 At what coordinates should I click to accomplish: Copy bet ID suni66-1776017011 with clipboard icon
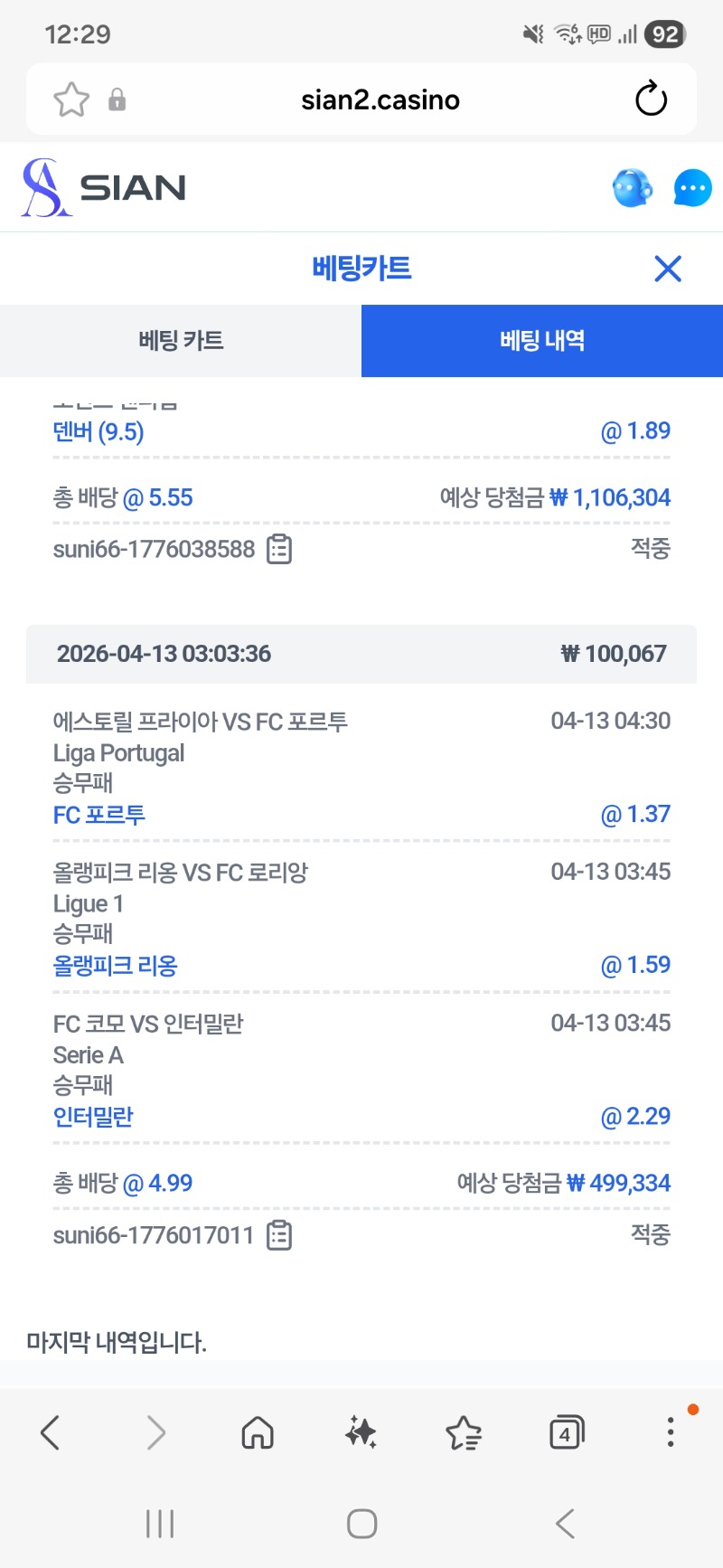pyautogui.click(x=279, y=1235)
